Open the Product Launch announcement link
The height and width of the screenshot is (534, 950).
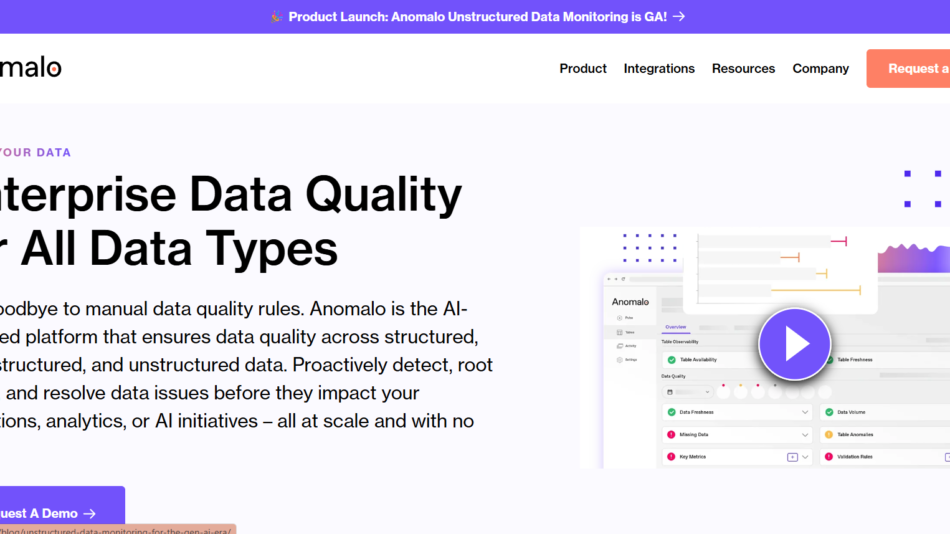[470, 16]
